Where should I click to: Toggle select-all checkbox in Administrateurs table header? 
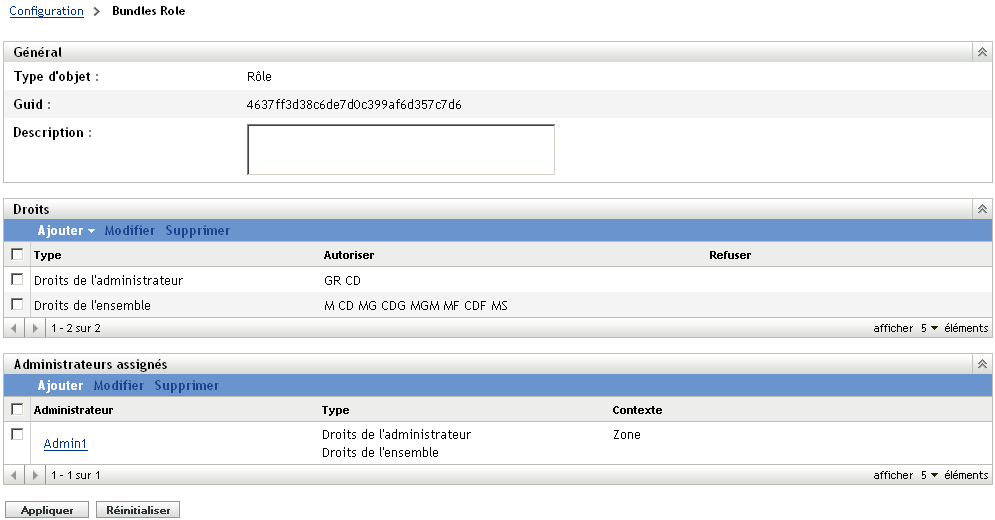[x=17, y=409]
